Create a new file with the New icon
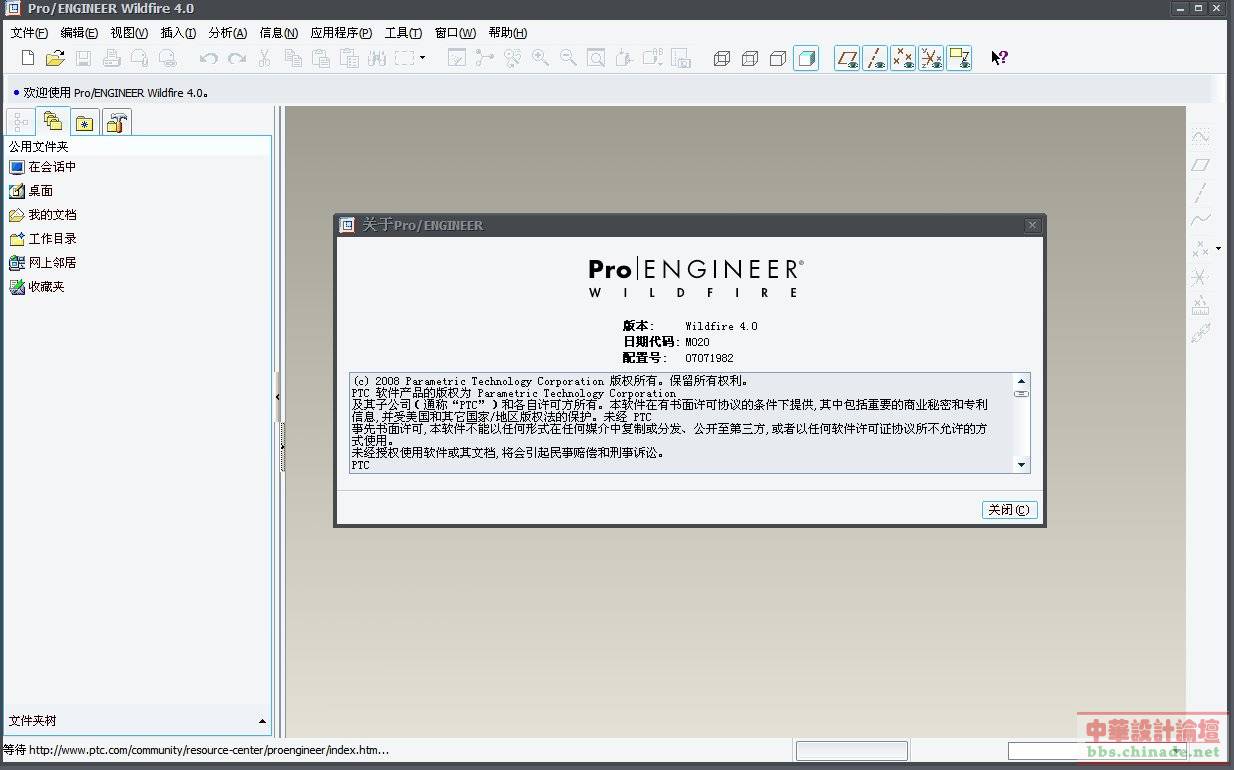1234x770 pixels. [28, 58]
